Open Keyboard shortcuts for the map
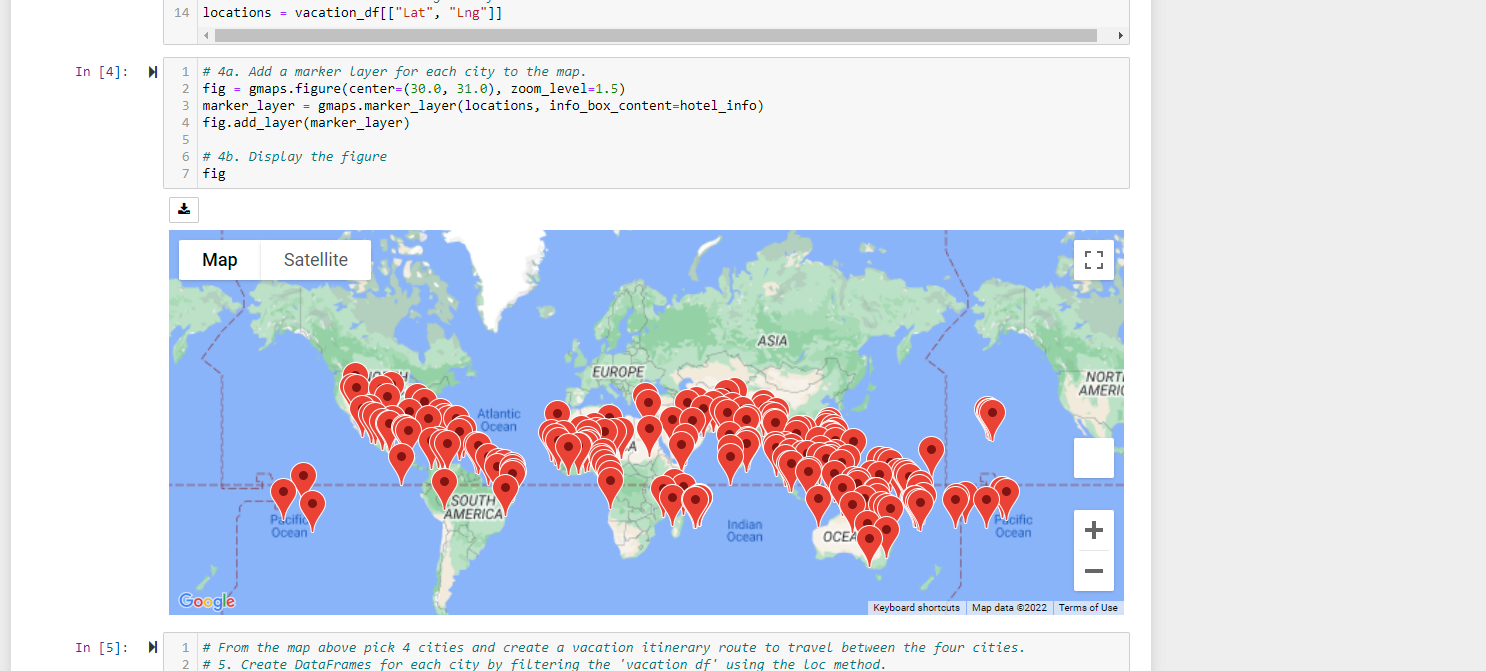Image resolution: width=1486 pixels, height=671 pixels. 916,608
